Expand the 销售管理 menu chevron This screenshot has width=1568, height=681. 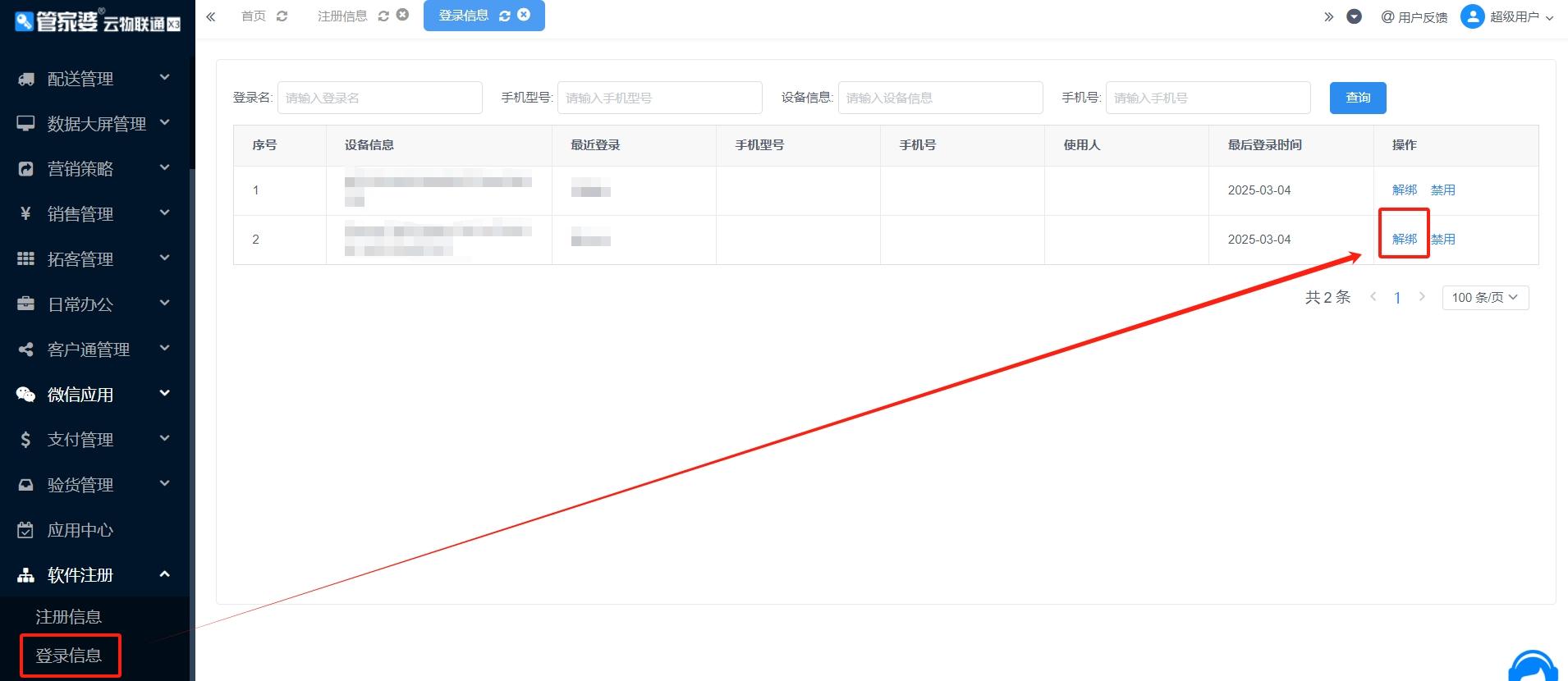point(164,213)
